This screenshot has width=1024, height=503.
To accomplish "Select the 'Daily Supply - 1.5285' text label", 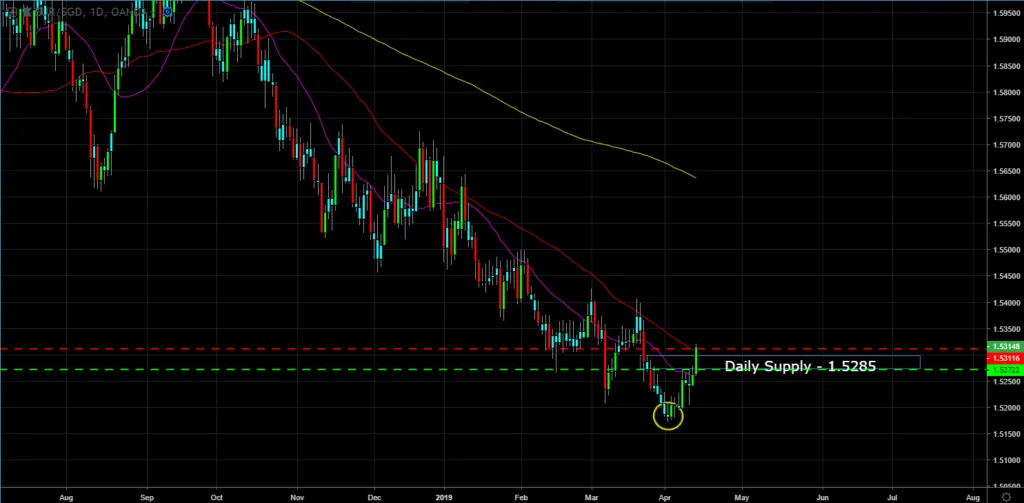I will [800, 366].
